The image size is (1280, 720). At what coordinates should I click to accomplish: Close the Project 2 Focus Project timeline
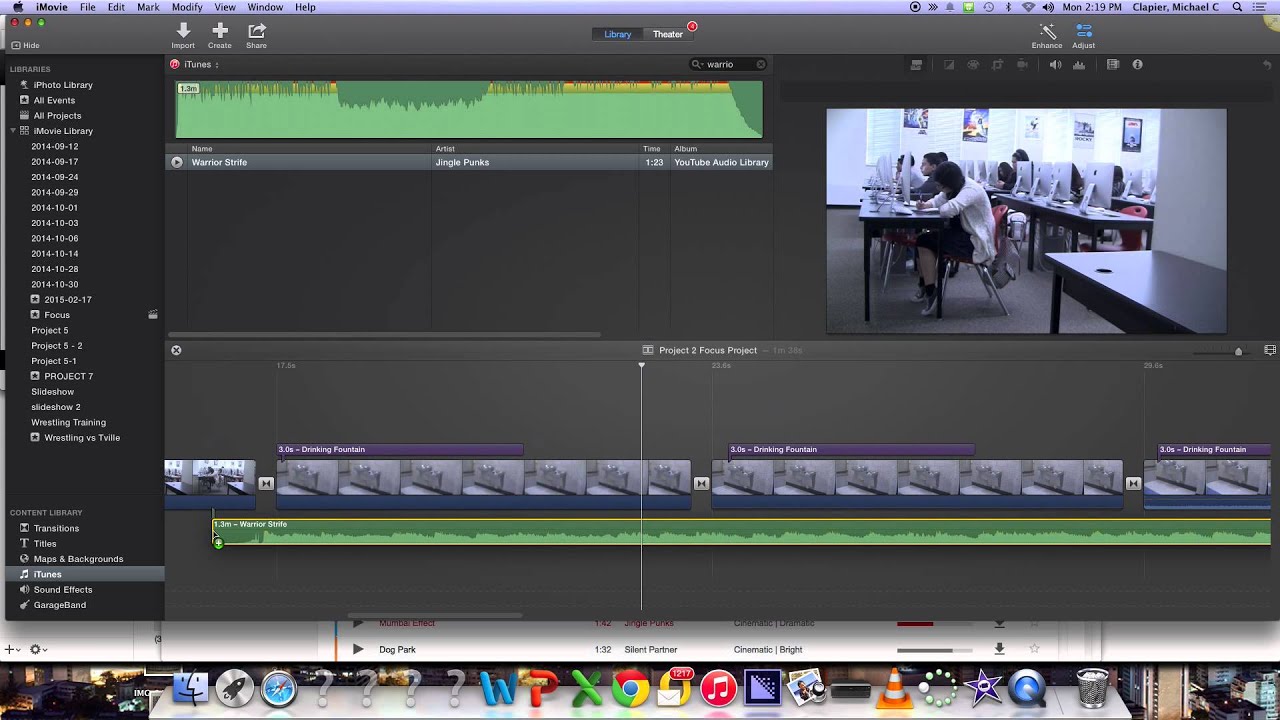pyautogui.click(x=176, y=350)
